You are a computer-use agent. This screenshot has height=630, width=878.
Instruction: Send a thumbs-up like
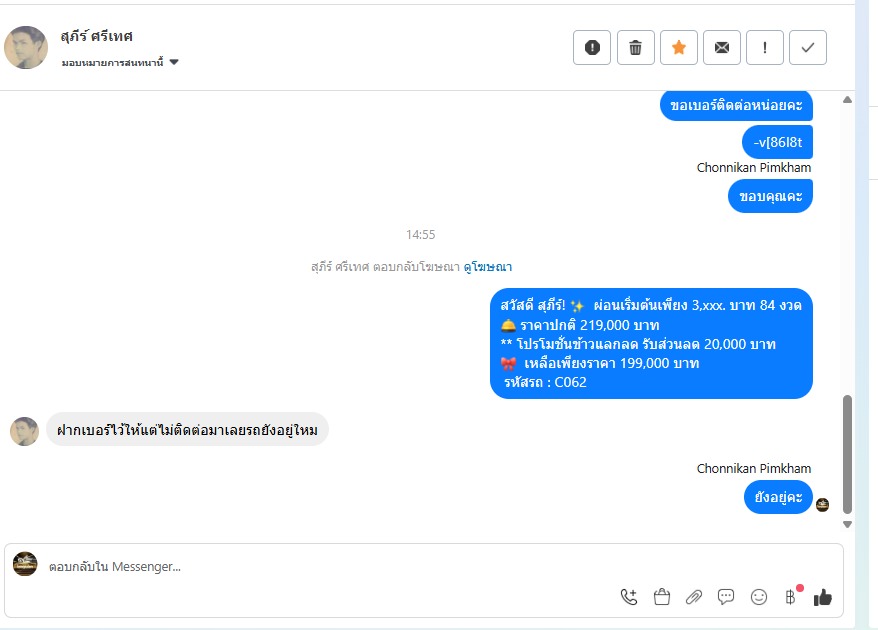coord(823,598)
